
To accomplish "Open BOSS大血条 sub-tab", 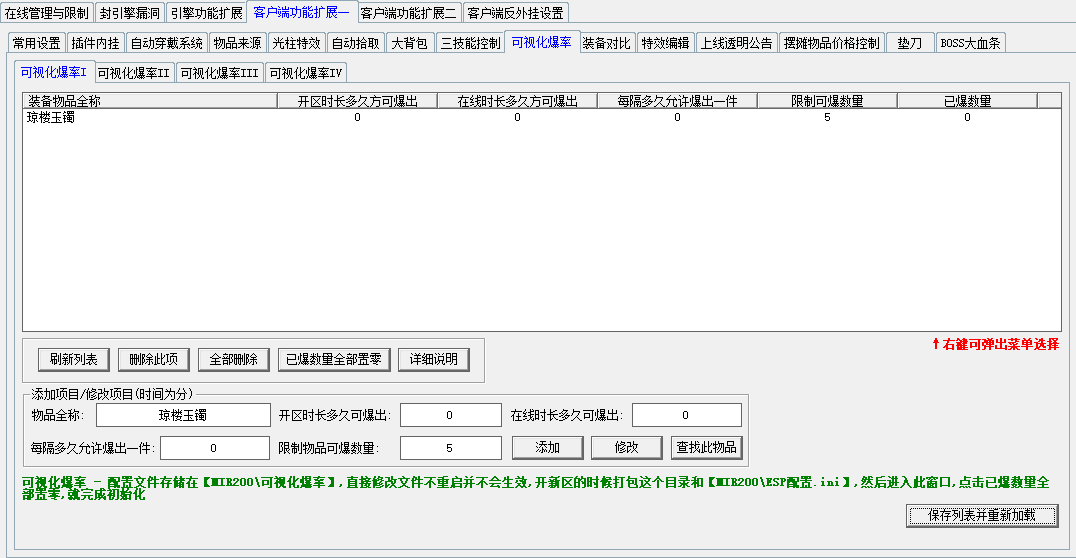I will click(x=971, y=43).
